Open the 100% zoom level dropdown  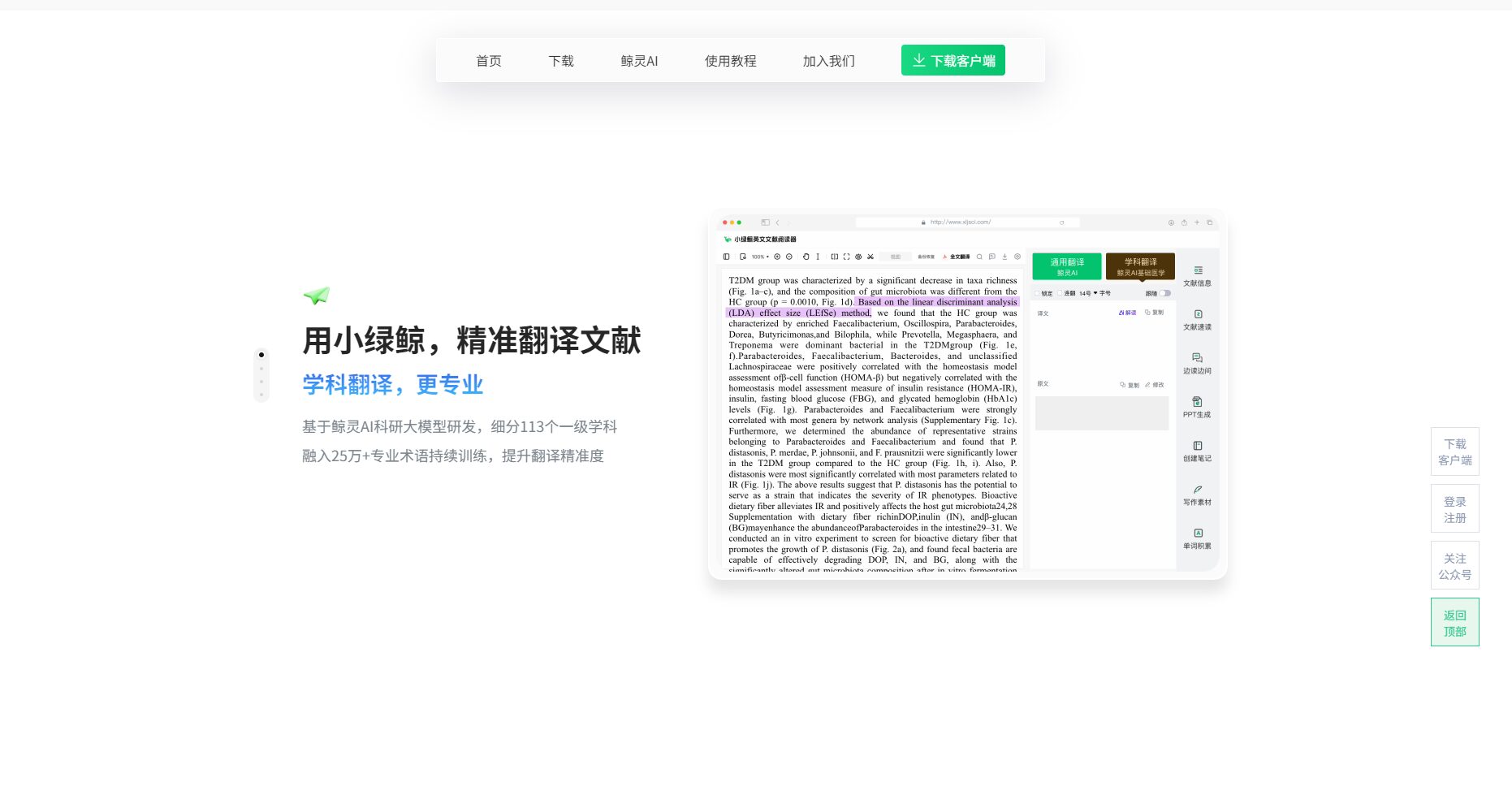pyautogui.click(x=759, y=257)
